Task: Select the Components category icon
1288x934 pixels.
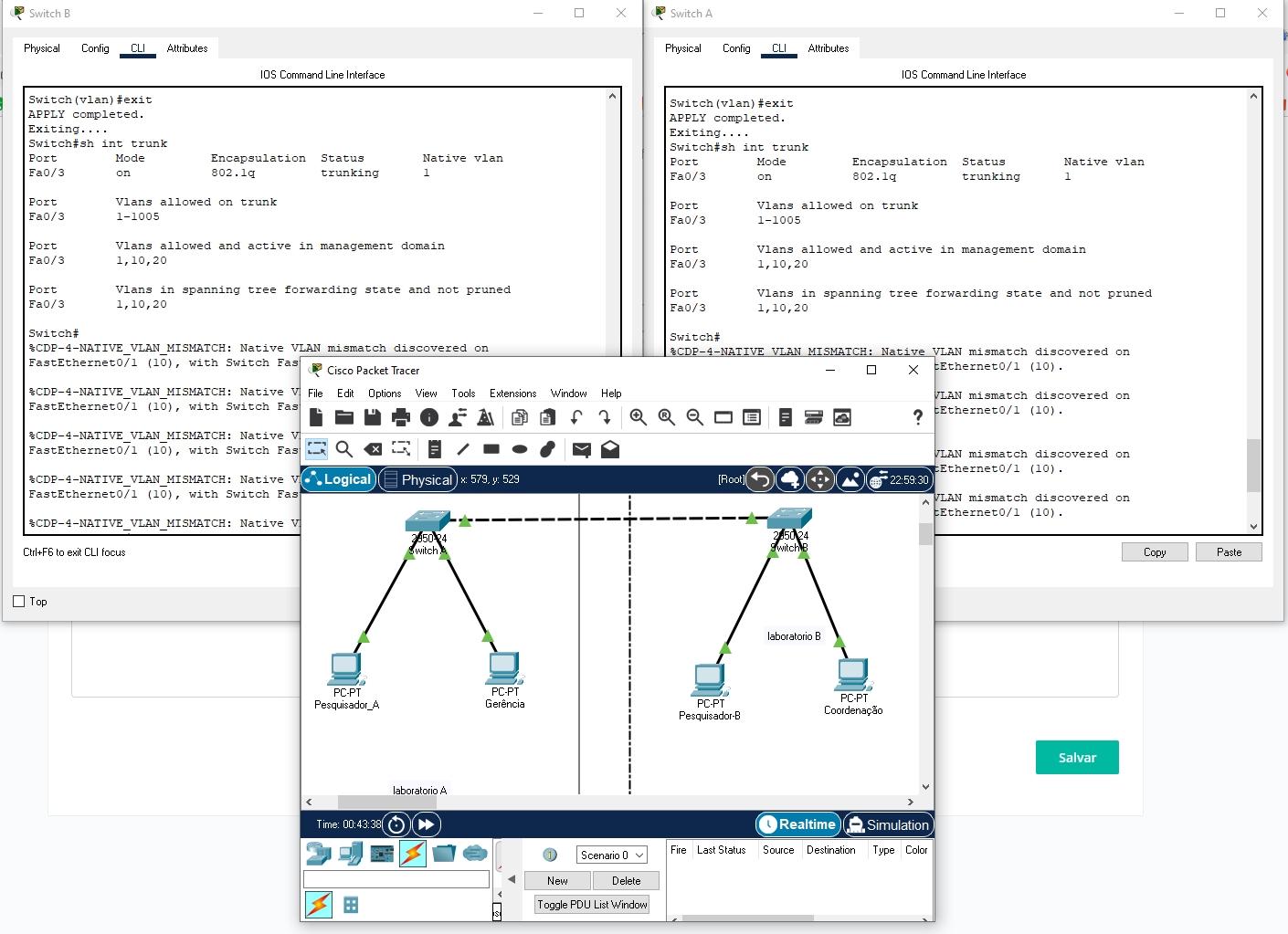Action: (x=382, y=854)
